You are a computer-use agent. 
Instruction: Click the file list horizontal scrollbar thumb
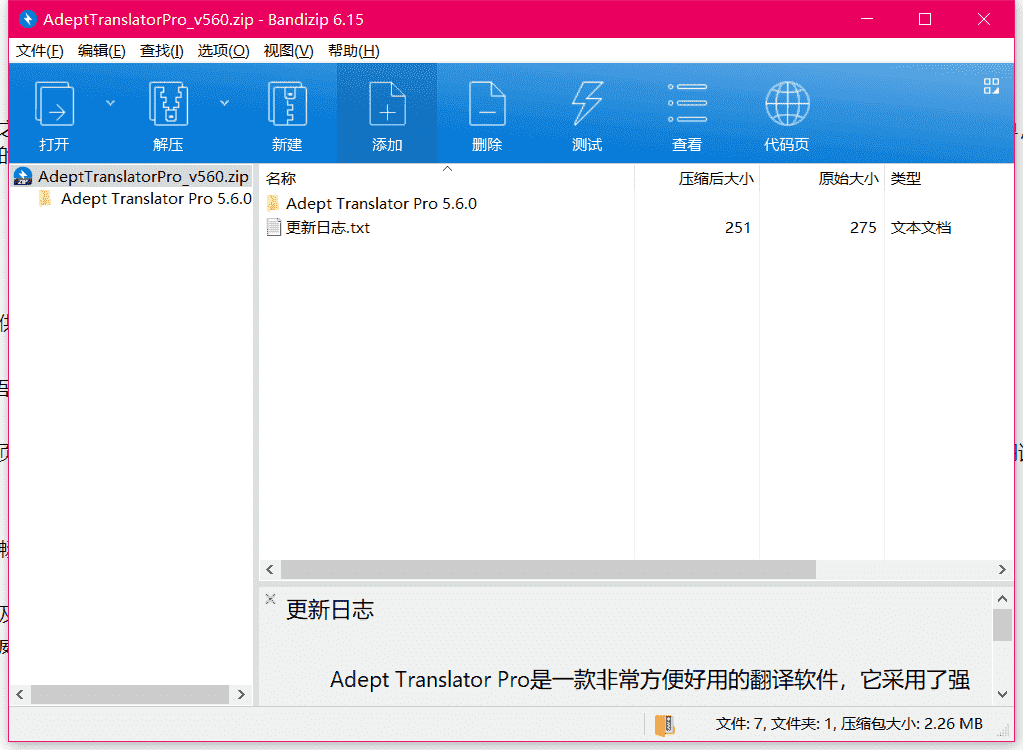(x=548, y=569)
